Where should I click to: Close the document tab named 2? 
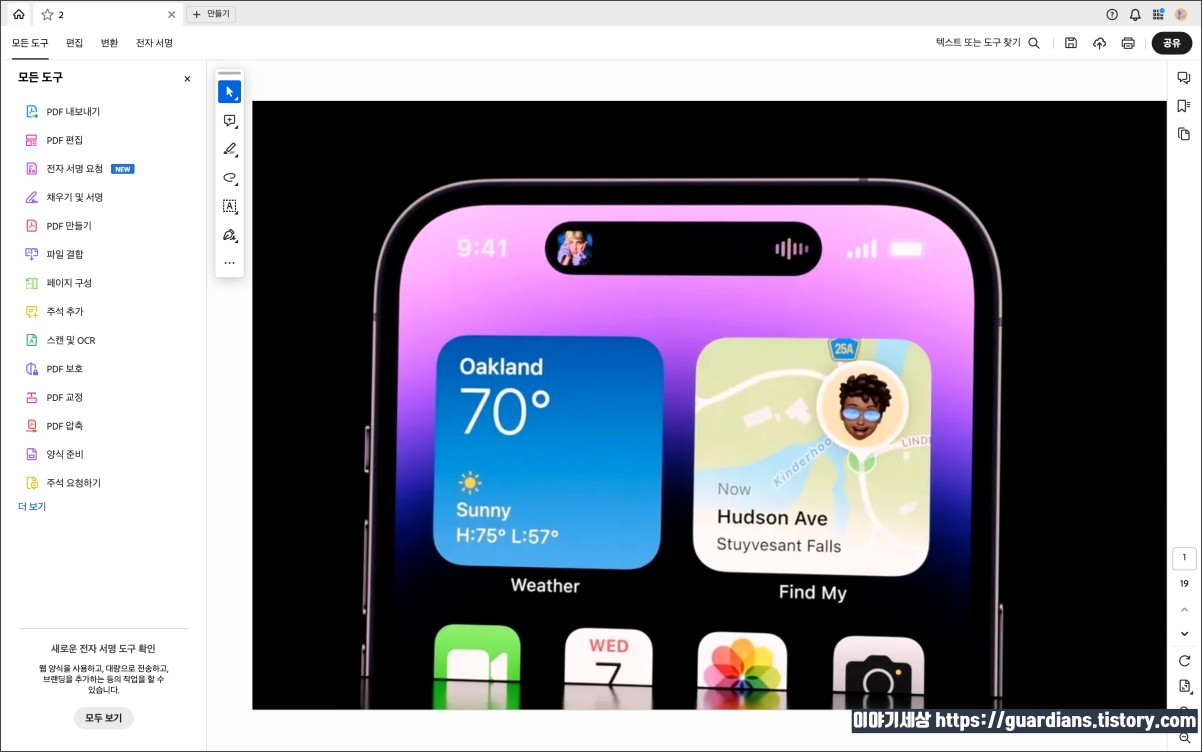tap(171, 14)
